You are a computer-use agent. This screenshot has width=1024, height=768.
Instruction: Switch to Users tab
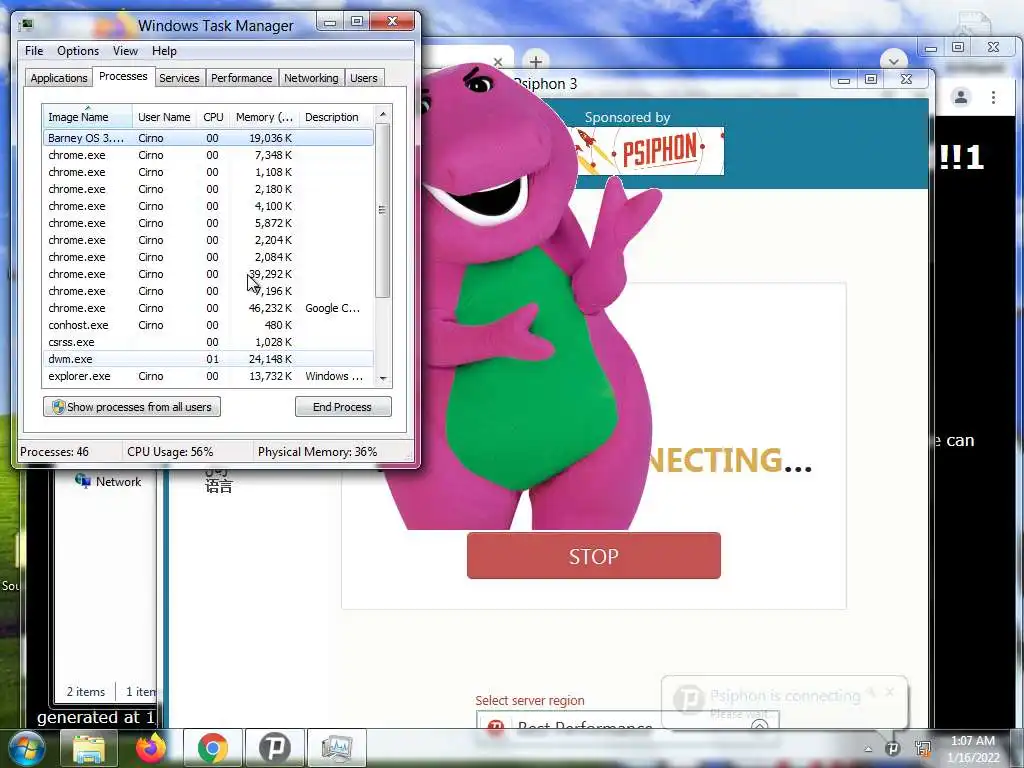364,78
